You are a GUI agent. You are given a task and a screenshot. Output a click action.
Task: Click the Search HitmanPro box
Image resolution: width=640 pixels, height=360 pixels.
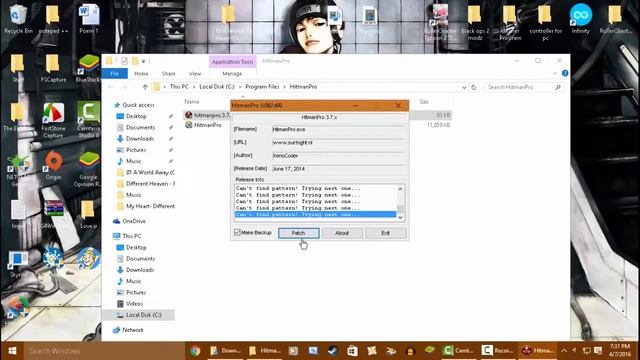pos(524,87)
